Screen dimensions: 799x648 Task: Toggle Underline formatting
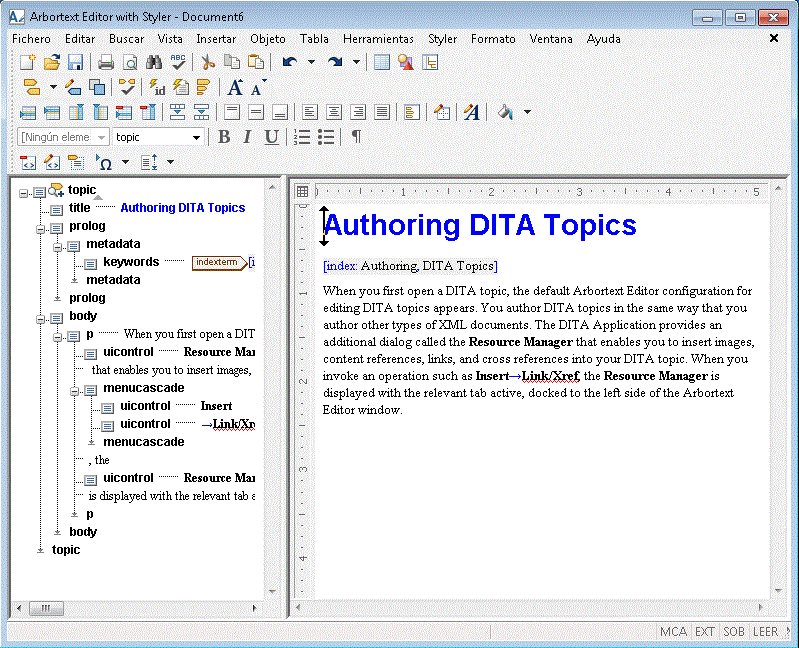[x=271, y=137]
